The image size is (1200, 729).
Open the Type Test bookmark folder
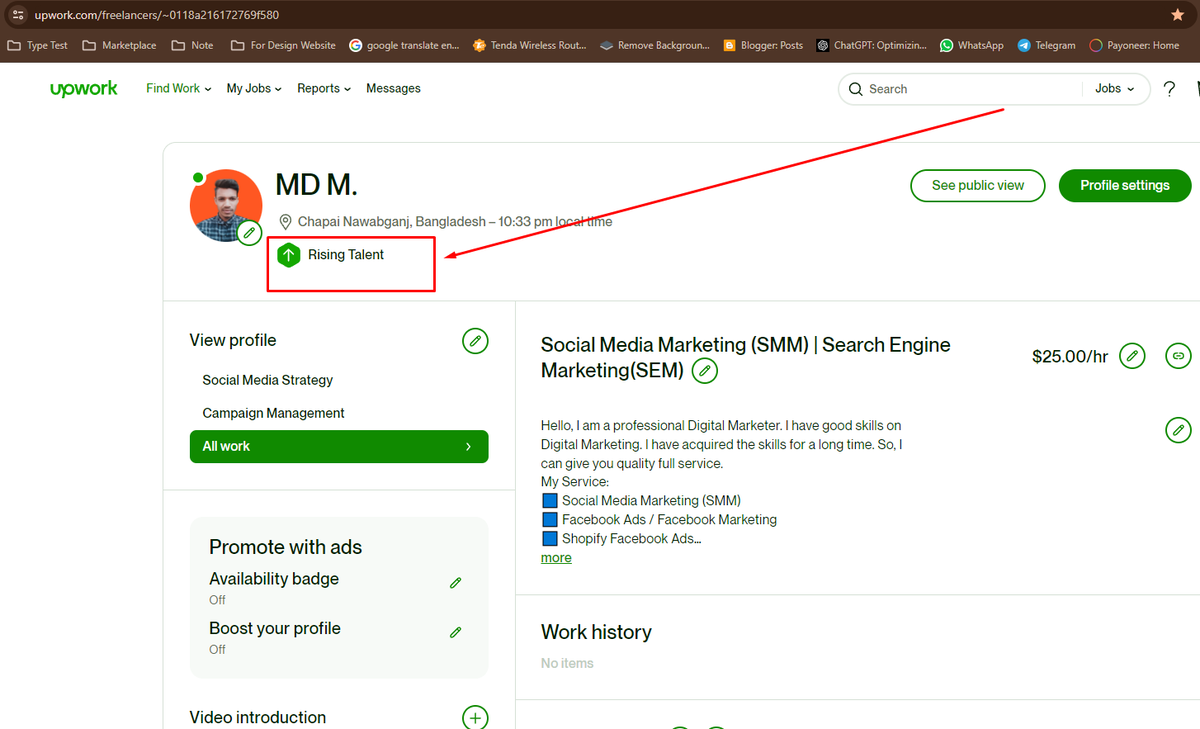38,45
